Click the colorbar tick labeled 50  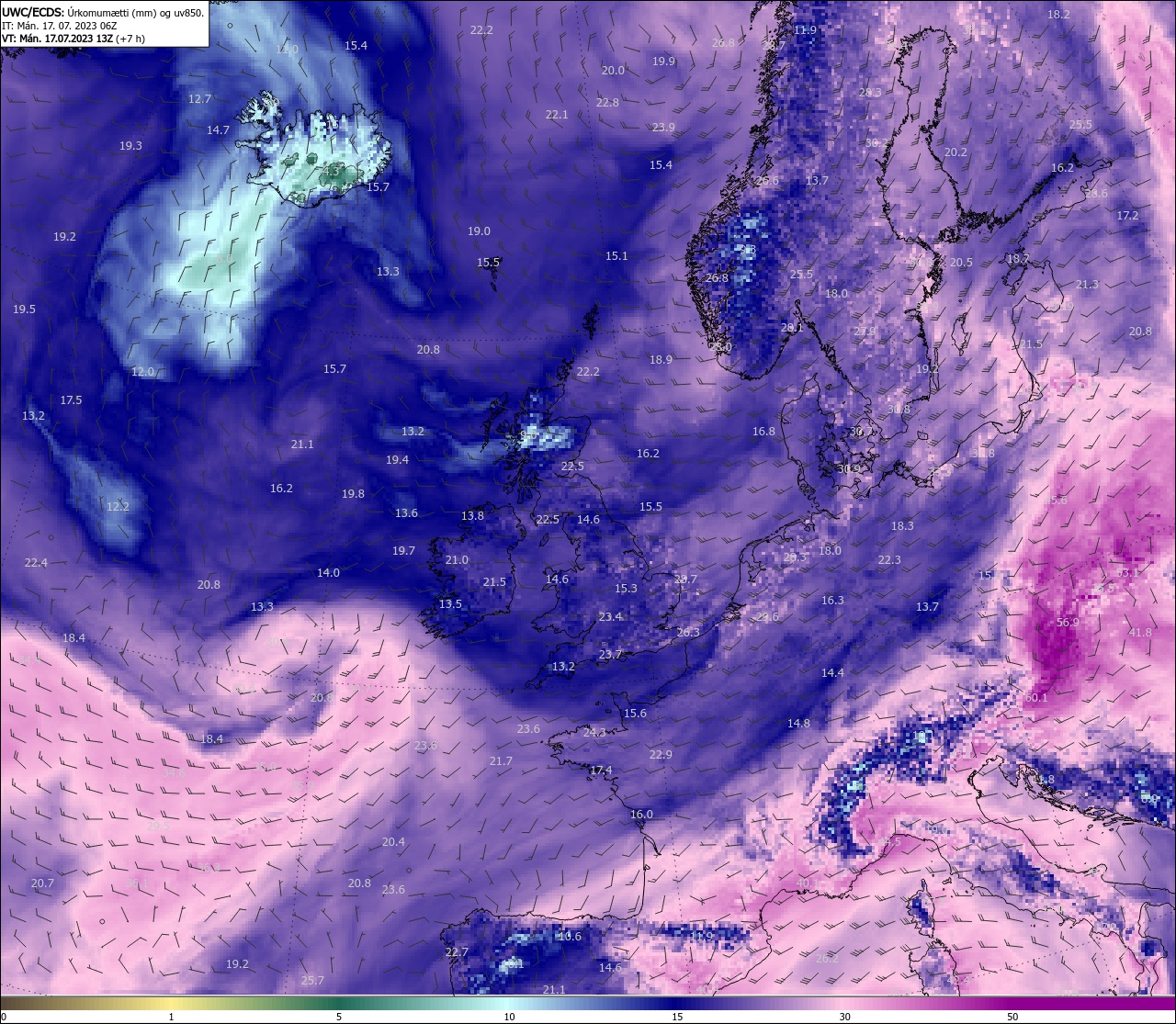click(x=1012, y=1017)
